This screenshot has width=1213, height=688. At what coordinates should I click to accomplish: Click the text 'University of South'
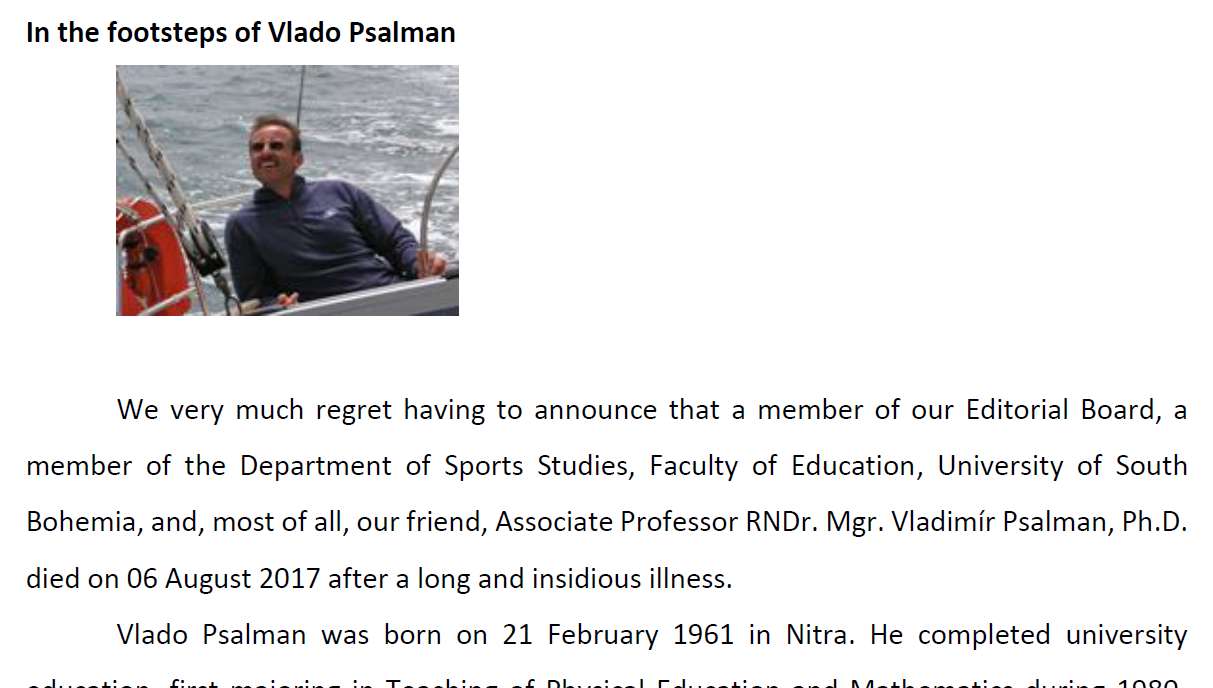point(1062,466)
